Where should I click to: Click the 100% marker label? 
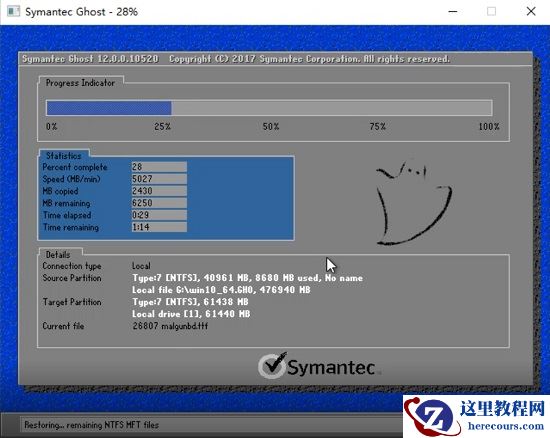tap(489, 127)
